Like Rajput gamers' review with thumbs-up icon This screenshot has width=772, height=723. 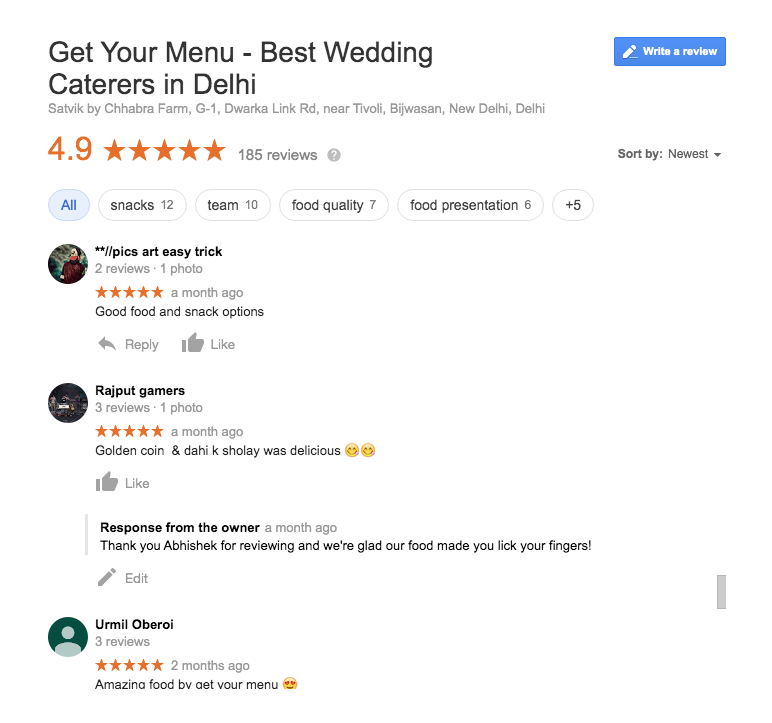tap(107, 482)
